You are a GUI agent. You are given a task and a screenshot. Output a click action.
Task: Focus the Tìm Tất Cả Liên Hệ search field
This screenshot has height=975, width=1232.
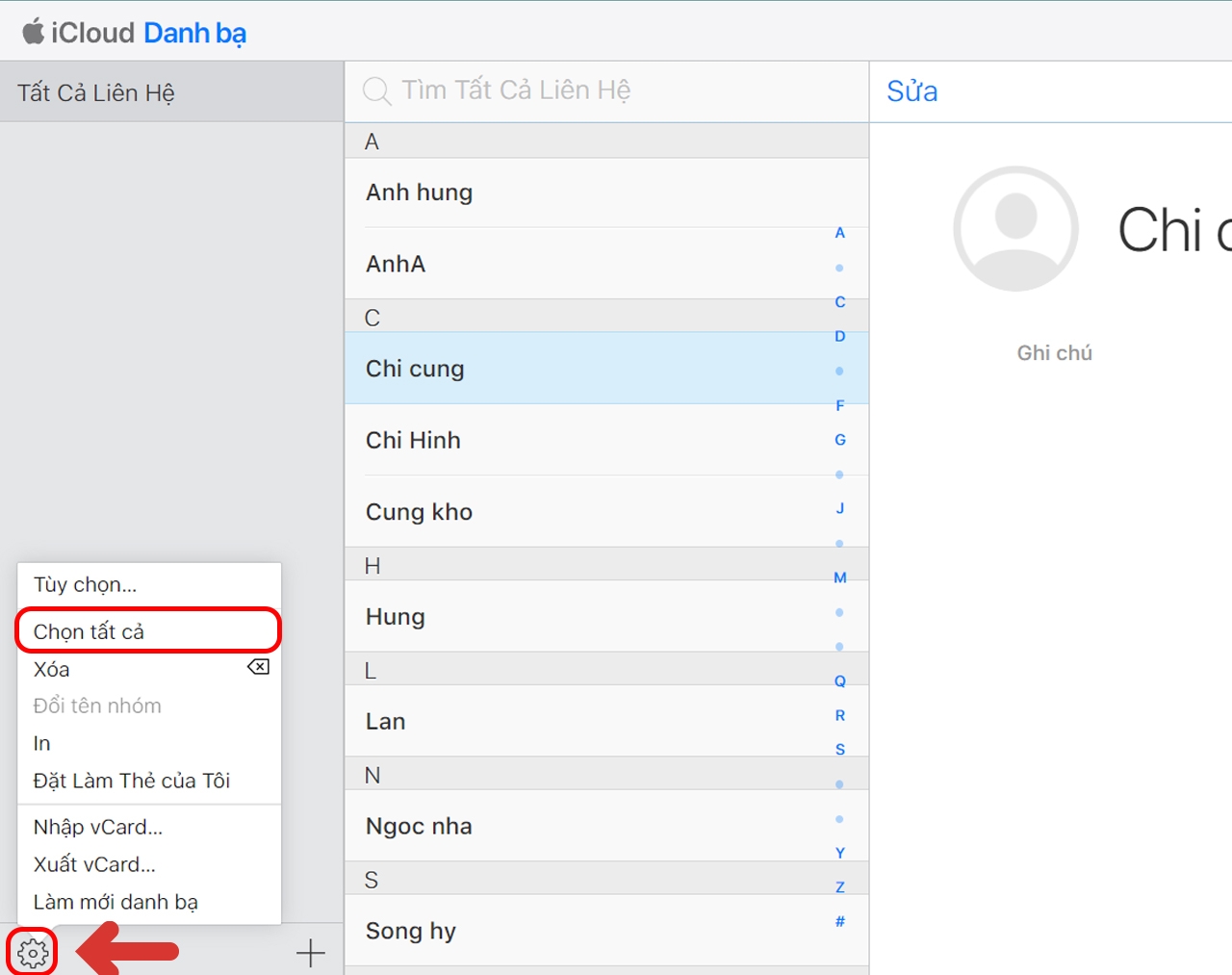606,90
